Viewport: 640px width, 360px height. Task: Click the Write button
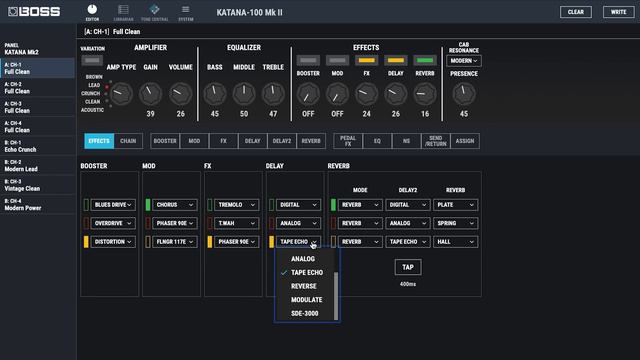(x=618, y=12)
